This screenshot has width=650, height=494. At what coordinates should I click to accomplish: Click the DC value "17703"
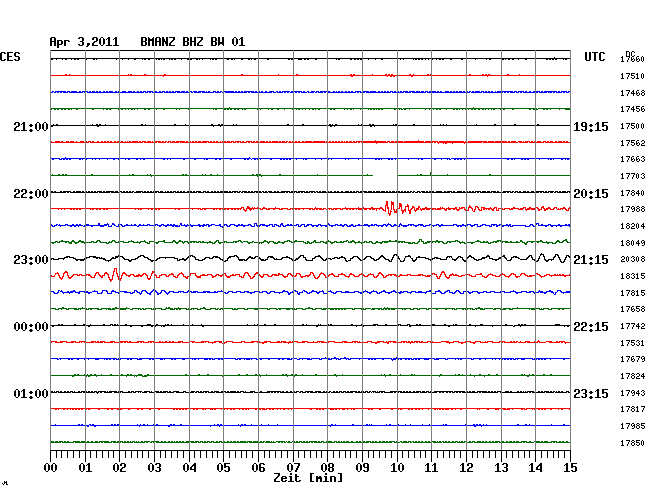633,176
